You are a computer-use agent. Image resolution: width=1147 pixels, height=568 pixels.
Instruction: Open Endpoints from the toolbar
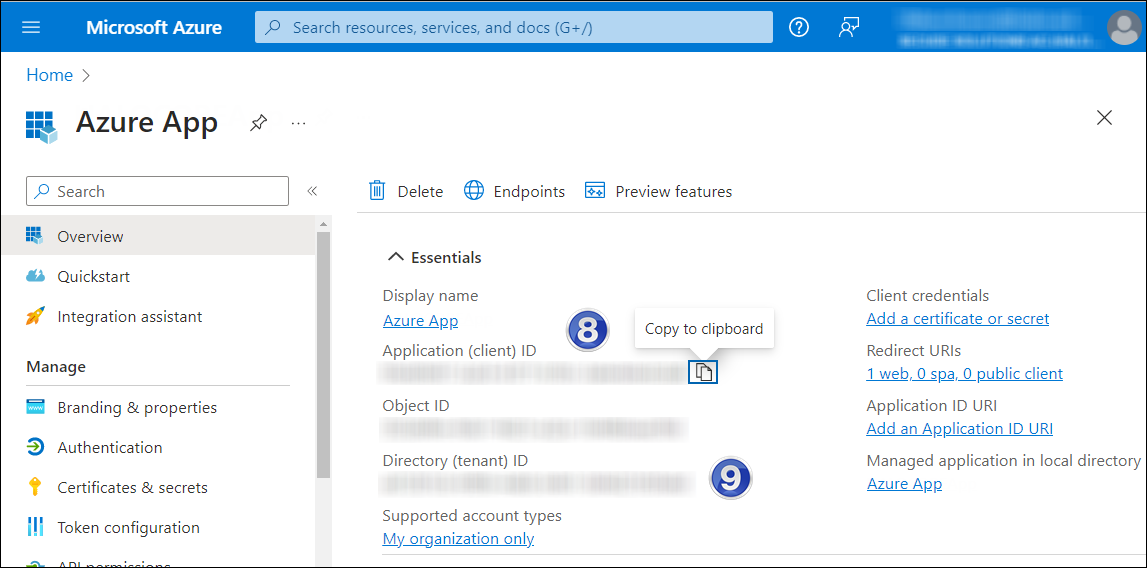click(514, 191)
